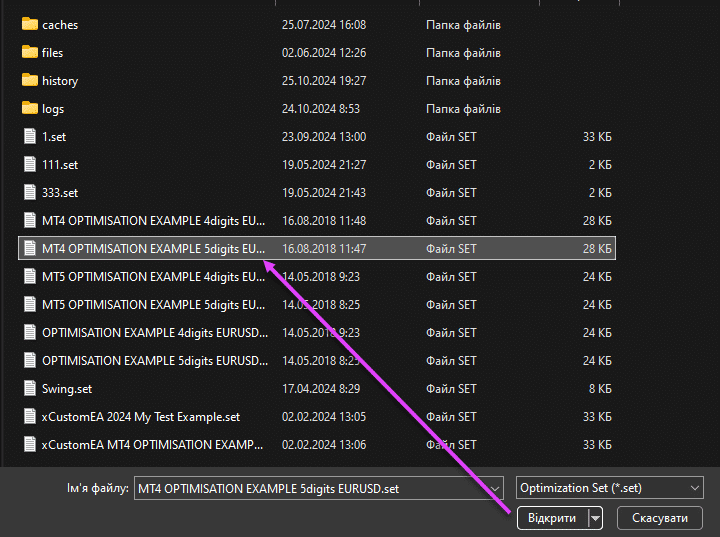The width and height of the screenshot is (720, 537).
Task: Click into the Ім'я файлу text field
Action: pyautogui.click(x=300, y=488)
